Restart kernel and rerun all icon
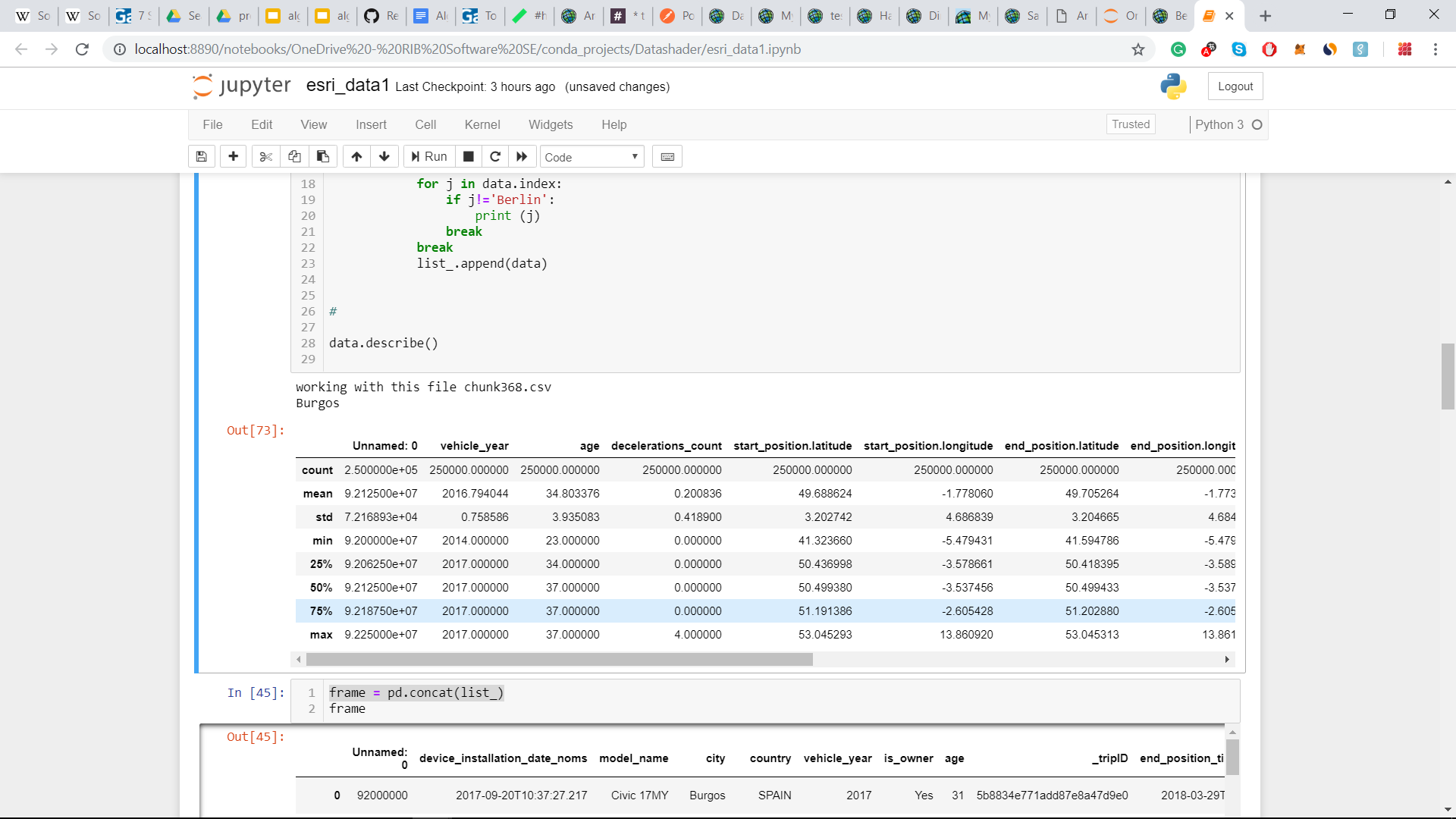 tap(522, 157)
